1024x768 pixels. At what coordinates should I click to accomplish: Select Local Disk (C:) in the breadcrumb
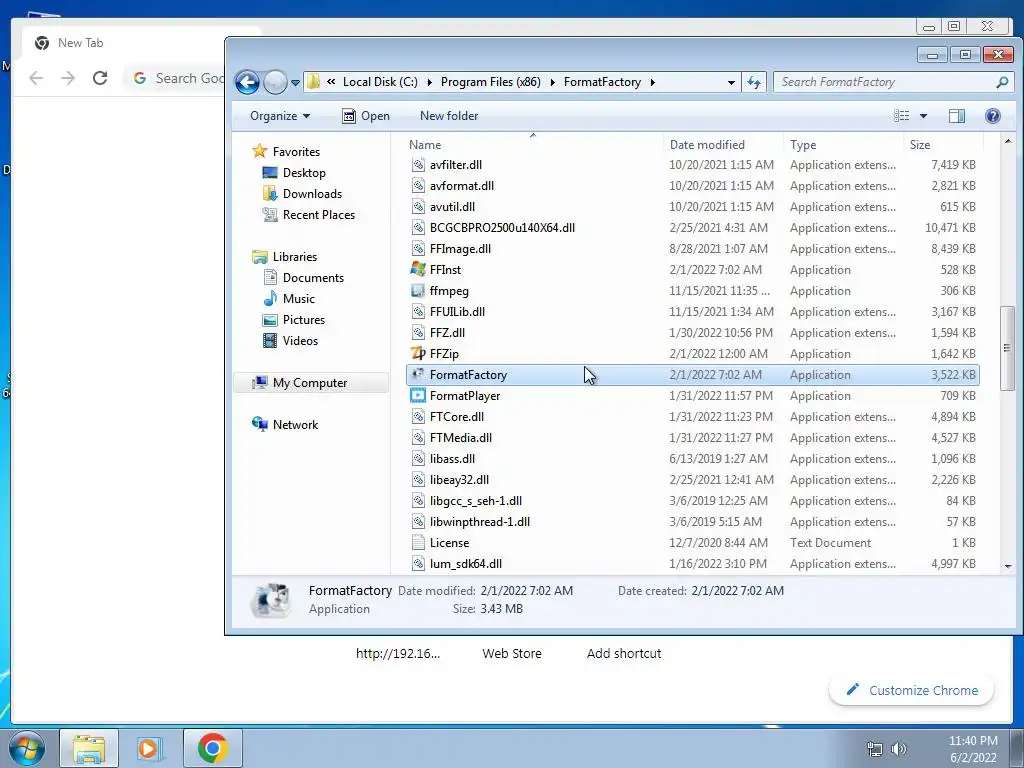pyautogui.click(x=380, y=82)
